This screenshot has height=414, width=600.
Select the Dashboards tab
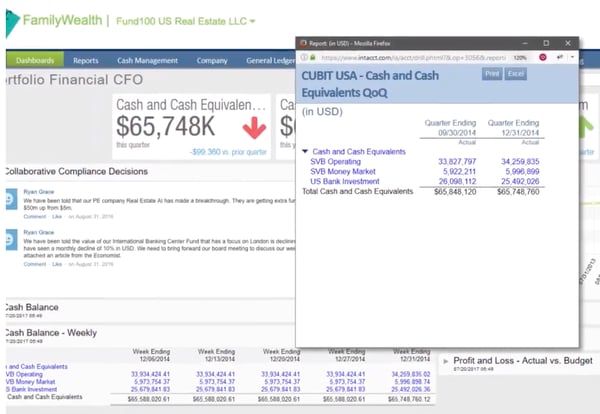[35, 60]
